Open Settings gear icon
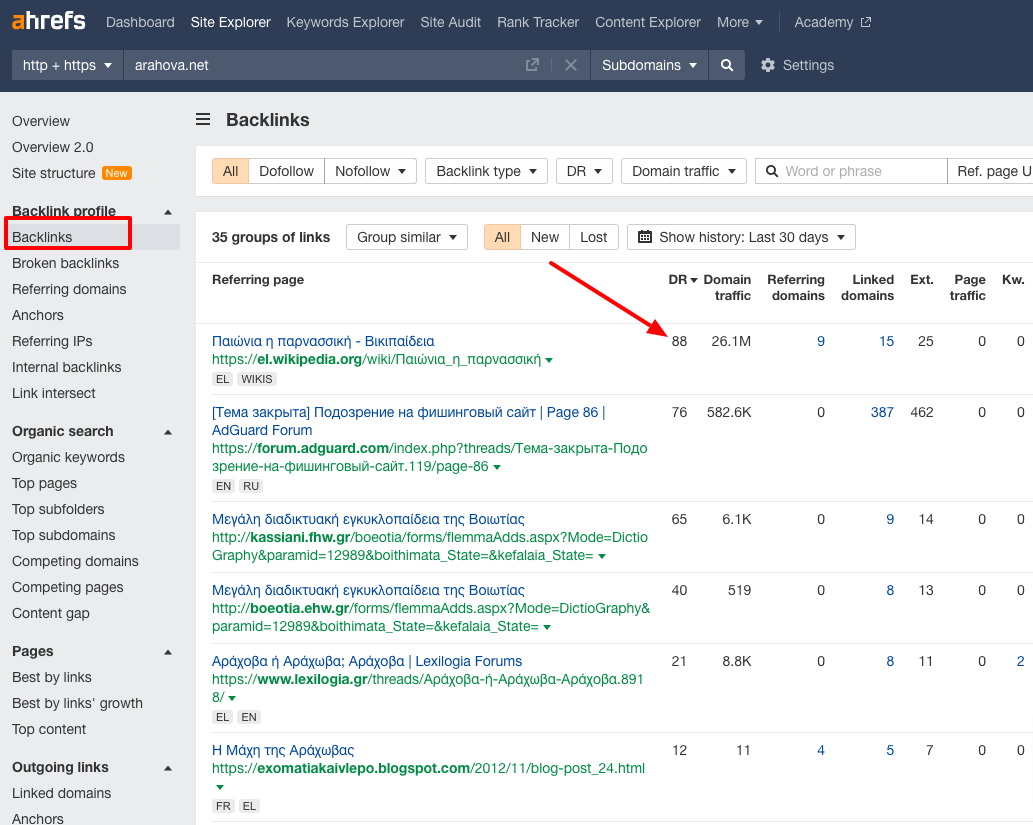The width and height of the screenshot is (1033, 825). (768, 65)
